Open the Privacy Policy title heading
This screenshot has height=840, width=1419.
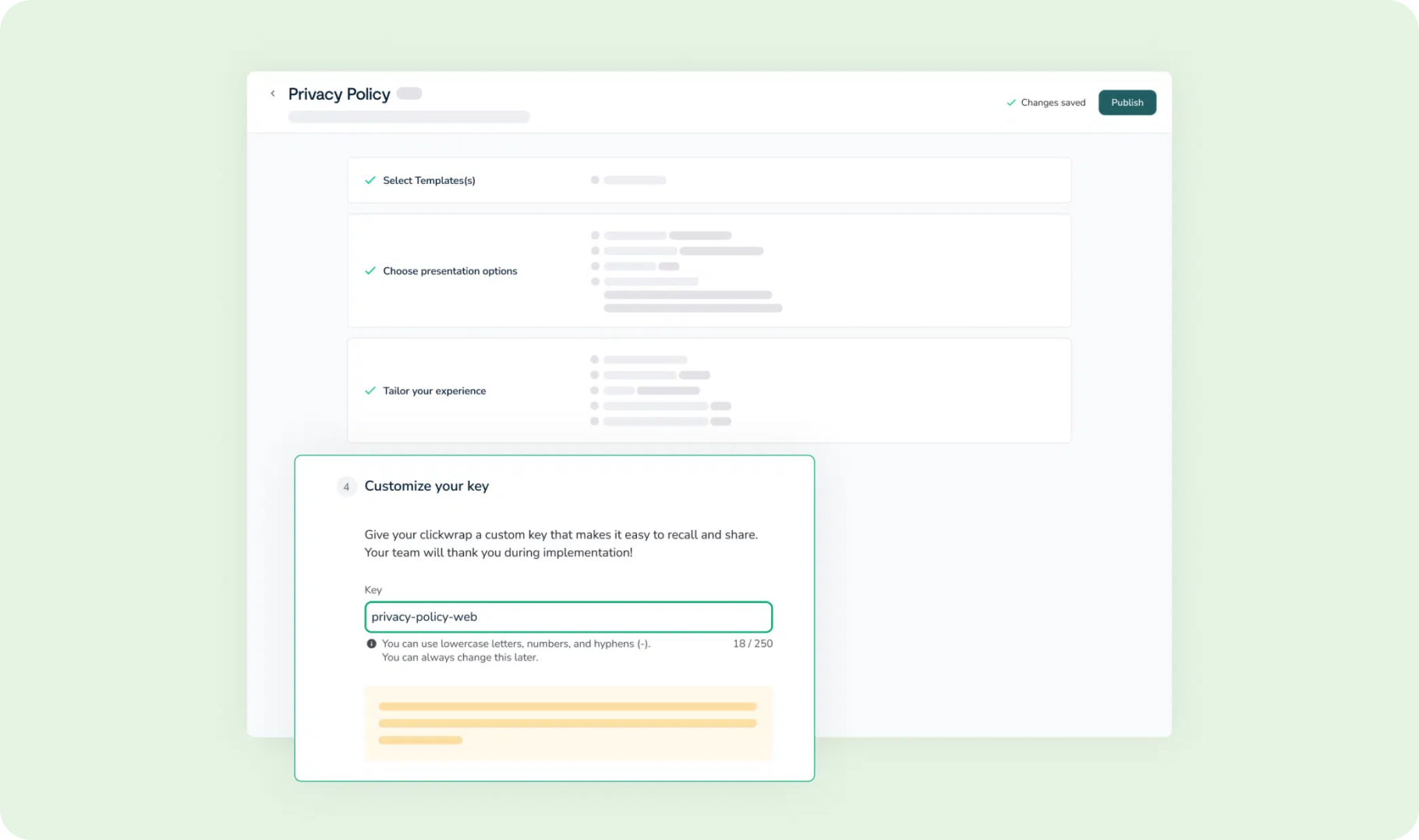[340, 94]
